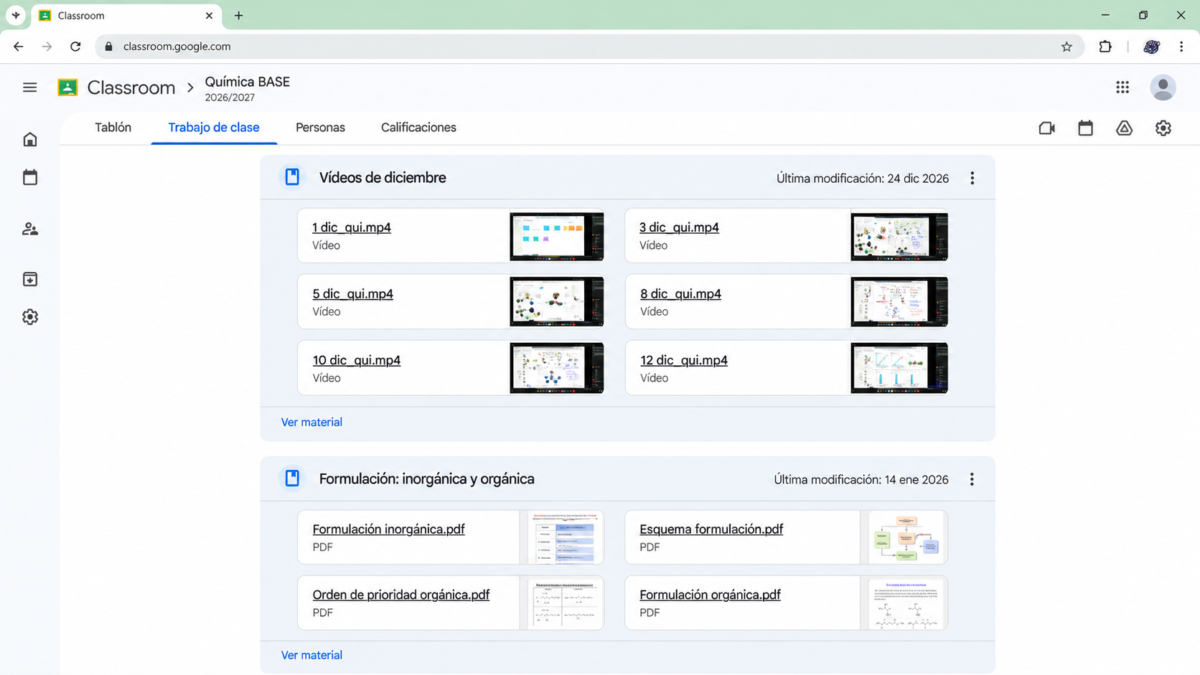The image size is (1200, 675).
Task: Open the Google account avatar
Action: (1163, 88)
